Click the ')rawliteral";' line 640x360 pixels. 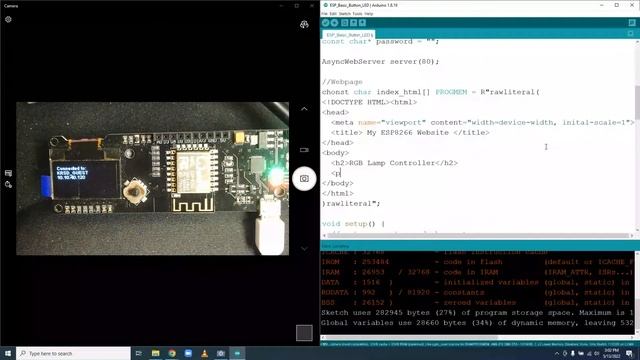(x=351, y=203)
